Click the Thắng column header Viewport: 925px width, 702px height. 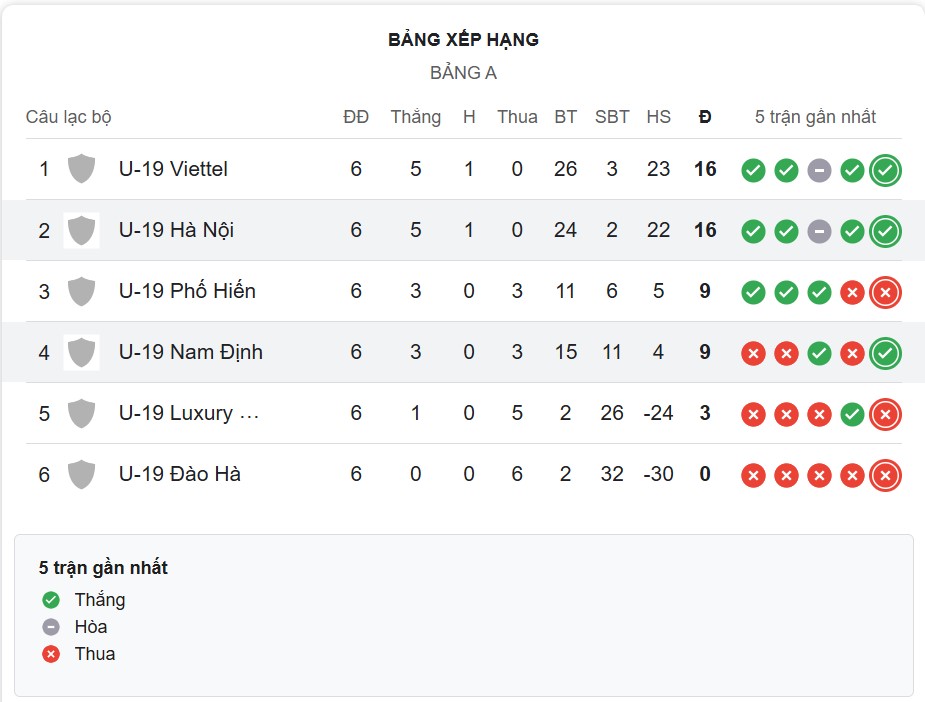[x=416, y=117]
